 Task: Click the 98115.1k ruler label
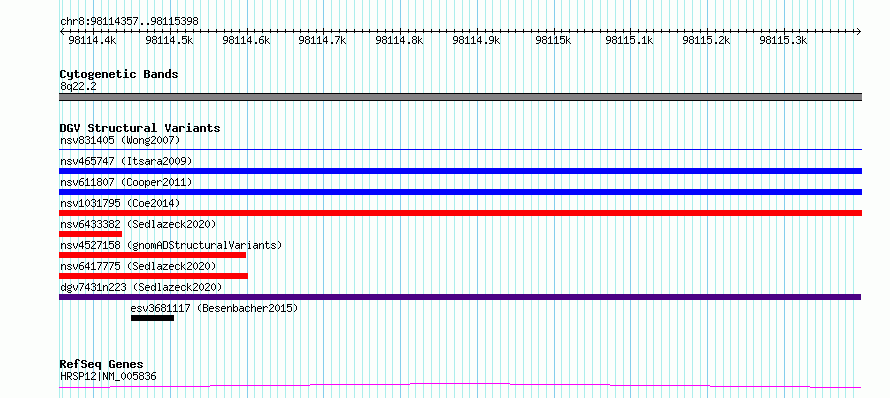click(x=629, y=40)
